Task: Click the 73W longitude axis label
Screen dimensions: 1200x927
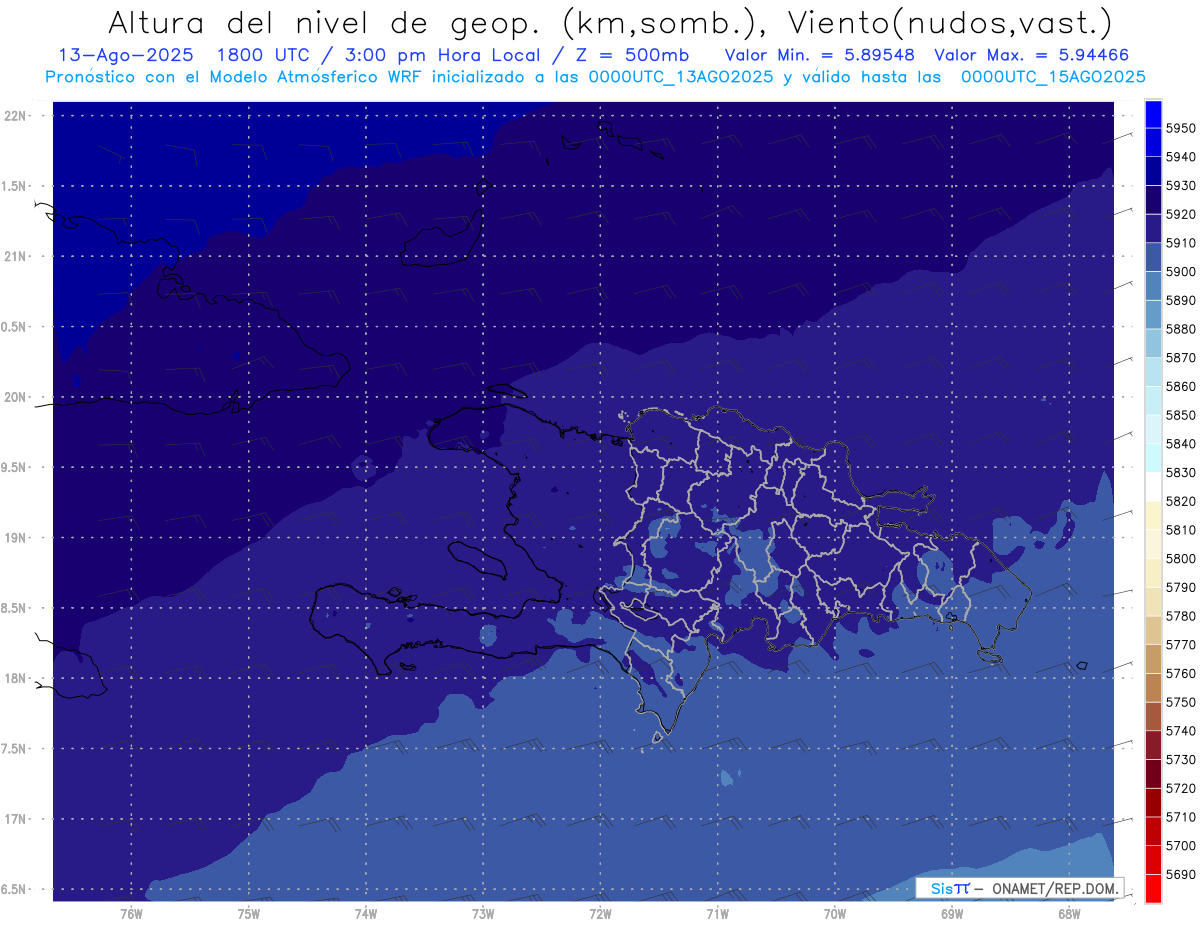Action: [483, 913]
